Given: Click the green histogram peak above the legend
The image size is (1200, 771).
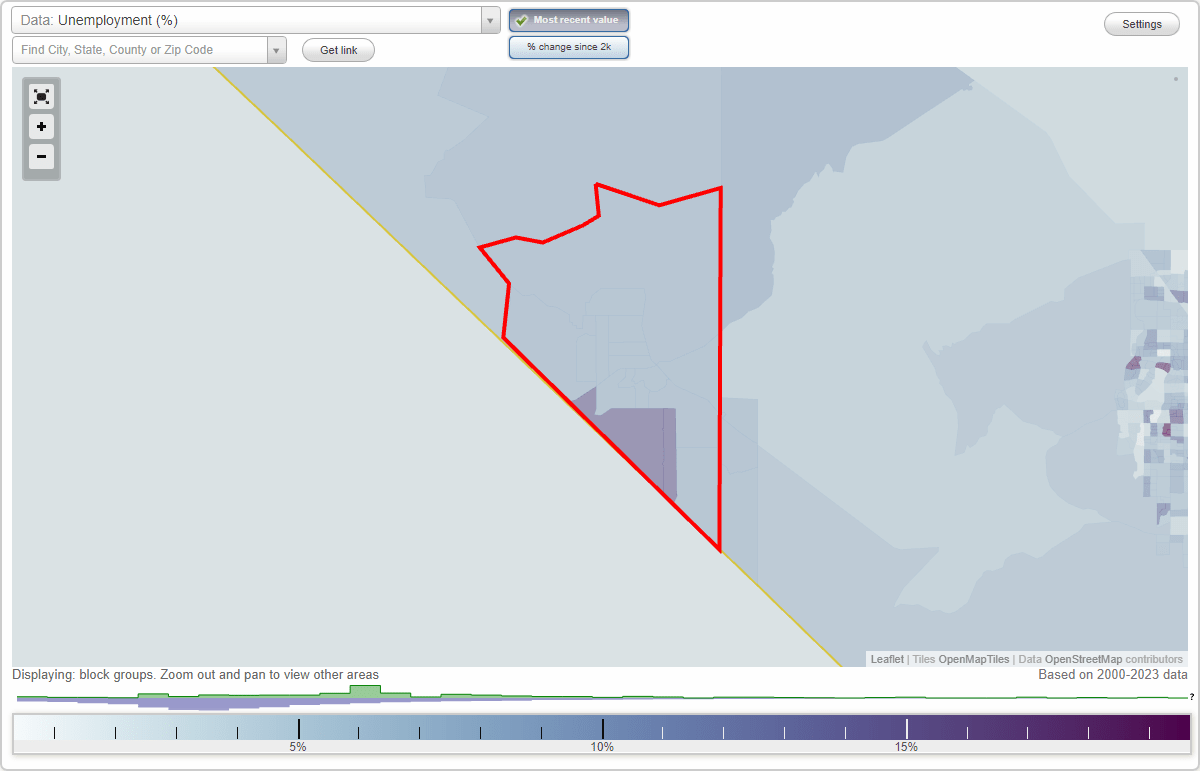Looking at the screenshot, I should pos(365,691).
